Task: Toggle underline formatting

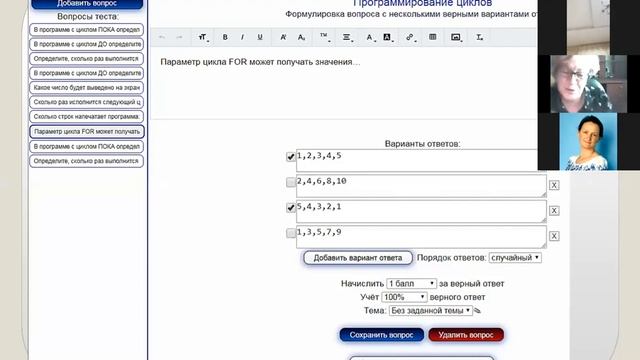Action: click(x=260, y=37)
